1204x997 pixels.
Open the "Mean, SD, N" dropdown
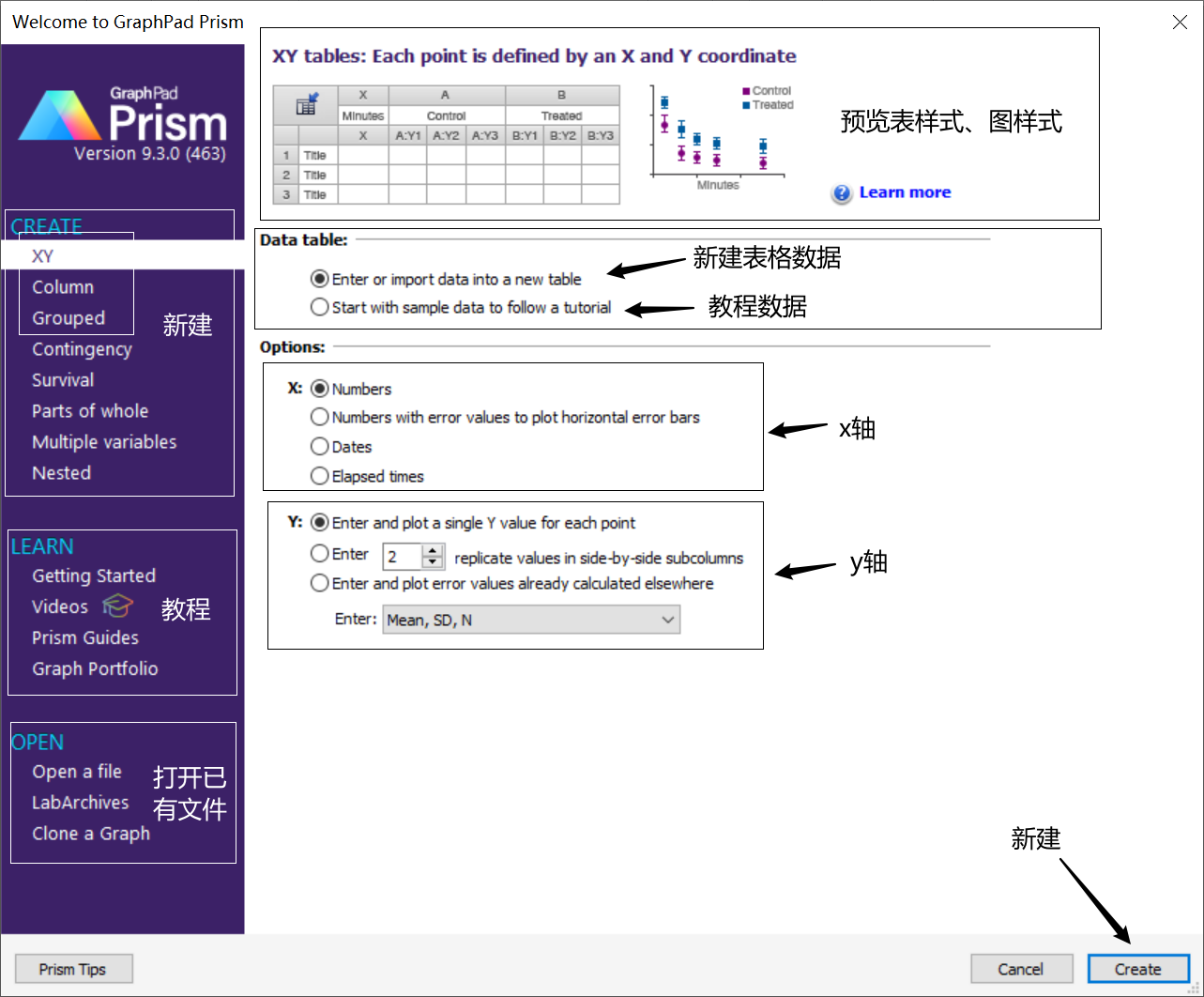[x=667, y=620]
